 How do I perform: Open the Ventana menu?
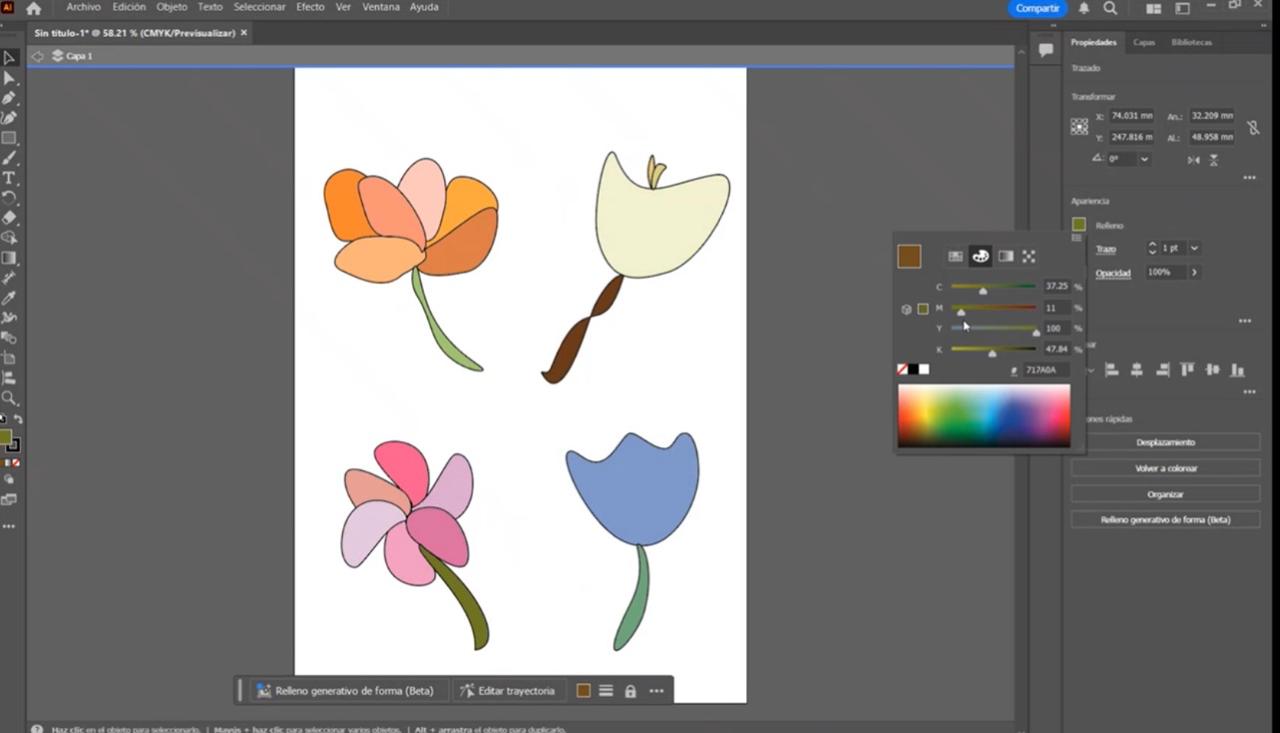click(x=381, y=7)
